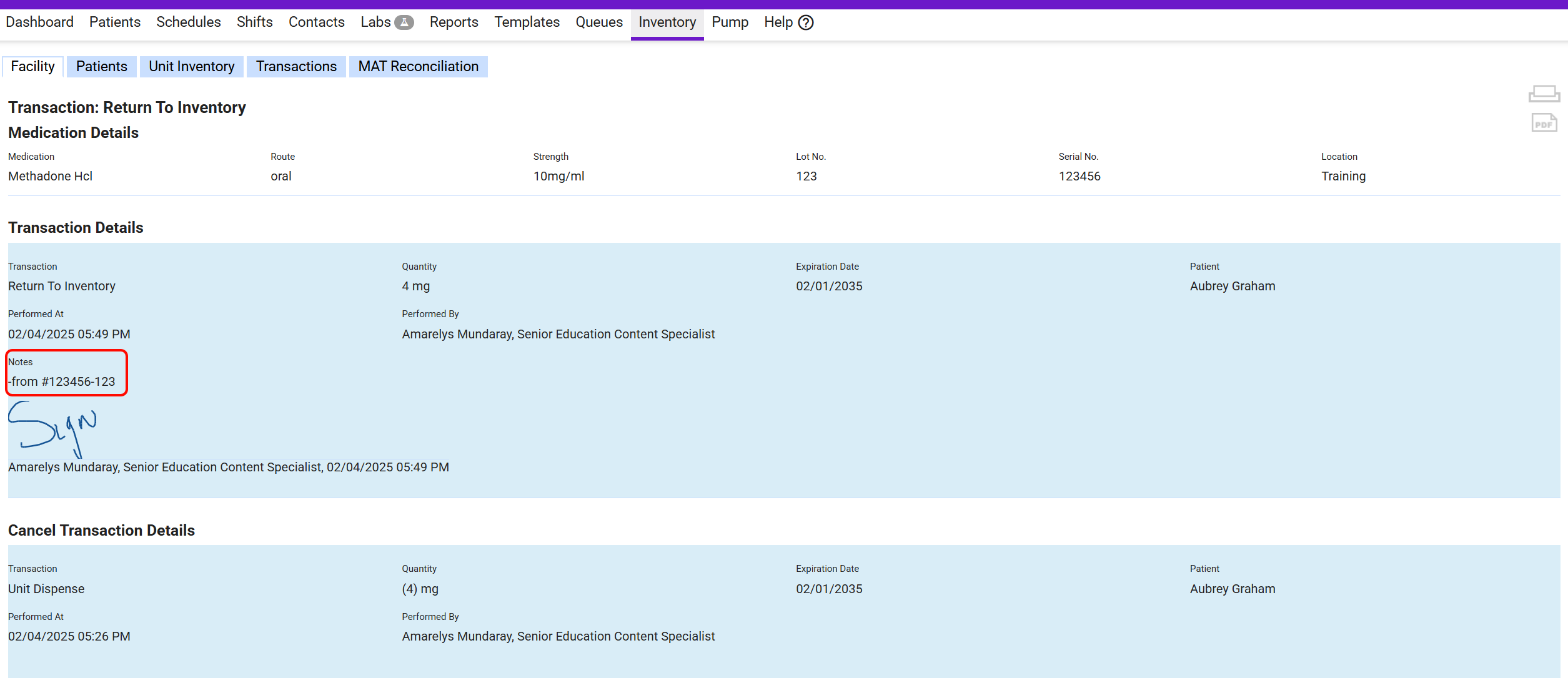The height and width of the screenshot is (678, 1568).
Task: Open the Dashboard menu
Action: (39, 22)
